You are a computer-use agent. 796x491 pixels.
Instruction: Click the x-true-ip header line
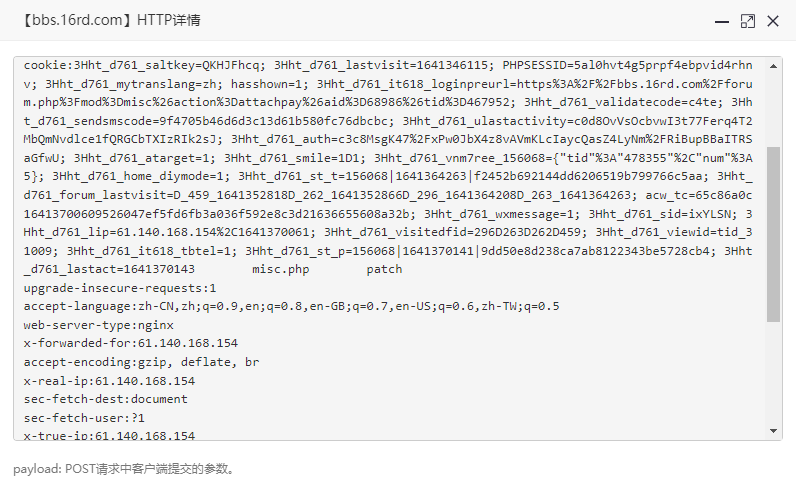[x=109, y=435]
